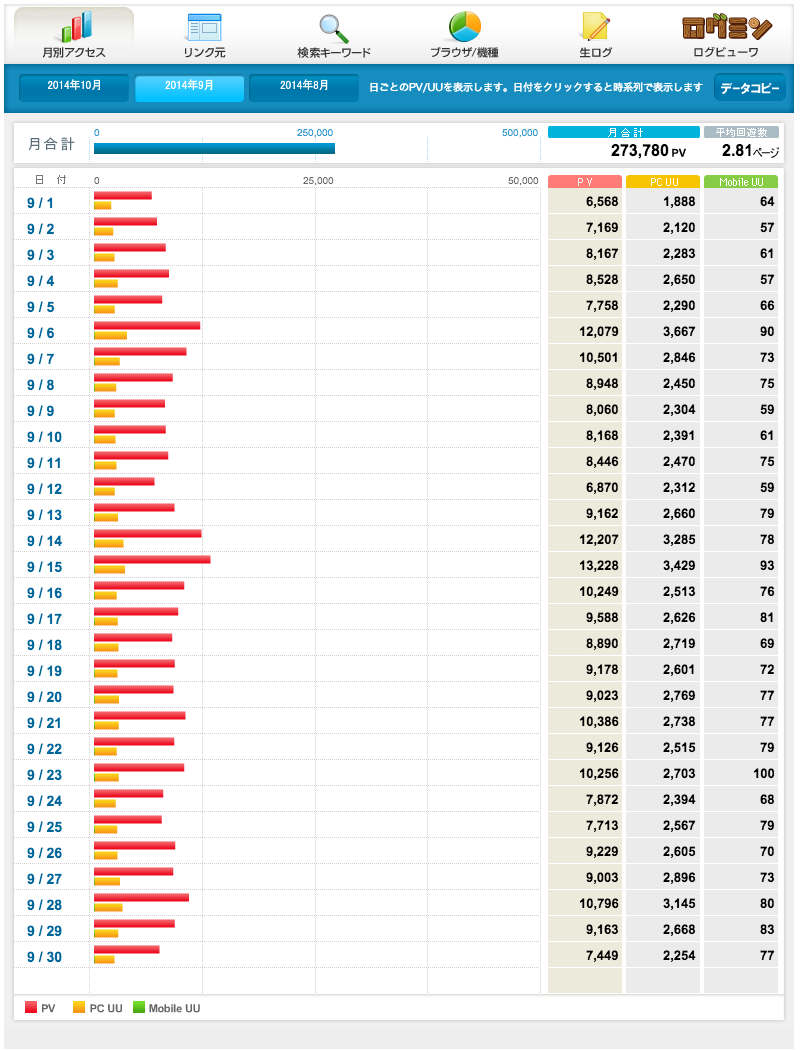Screen dimensions: 801x1050
Task: Open the 9 / 6 date link
Action: (x=40, y=333)
